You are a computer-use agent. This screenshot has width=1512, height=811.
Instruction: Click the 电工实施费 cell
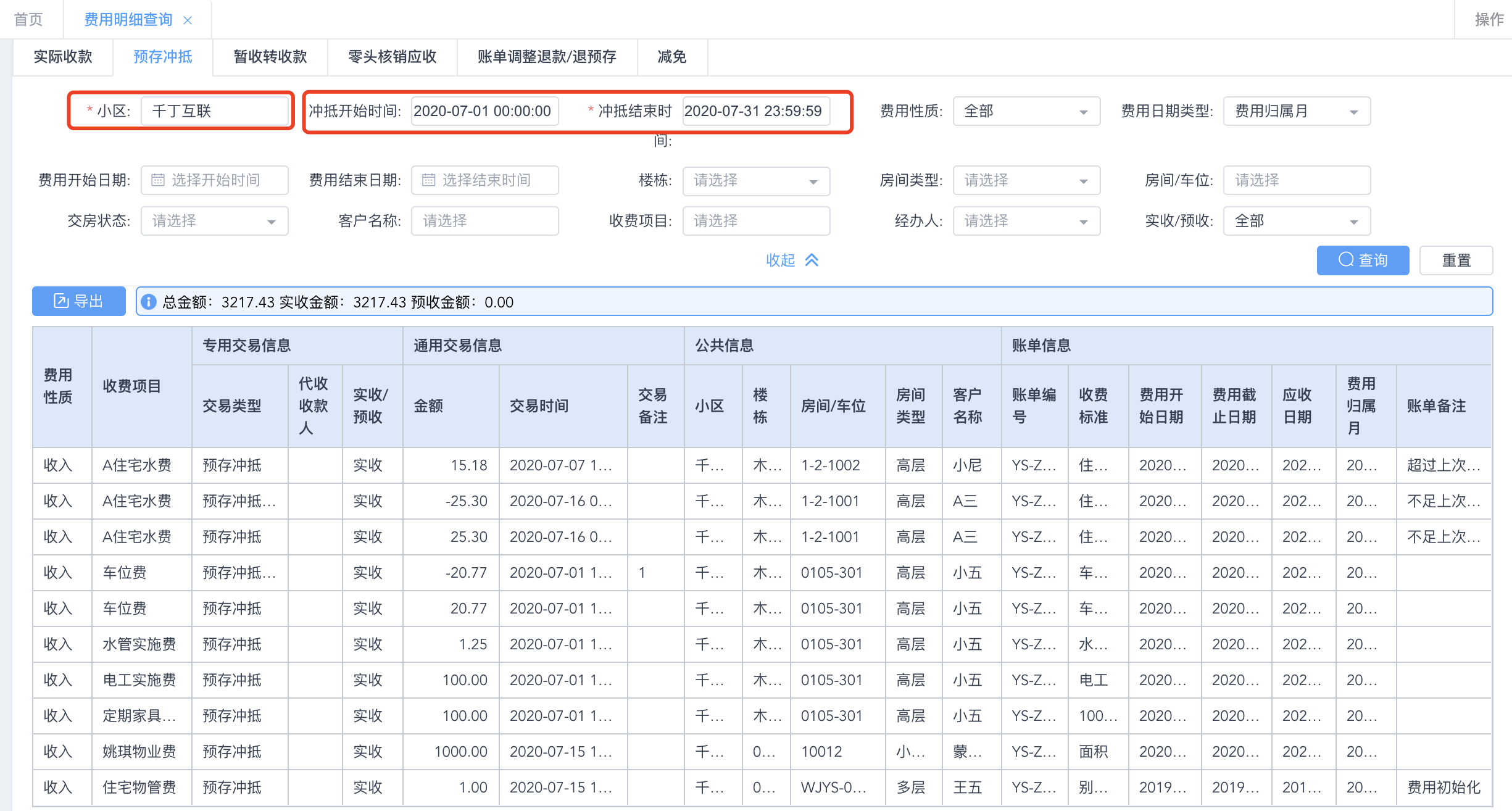pyautogui.click(x=142, y=680)
